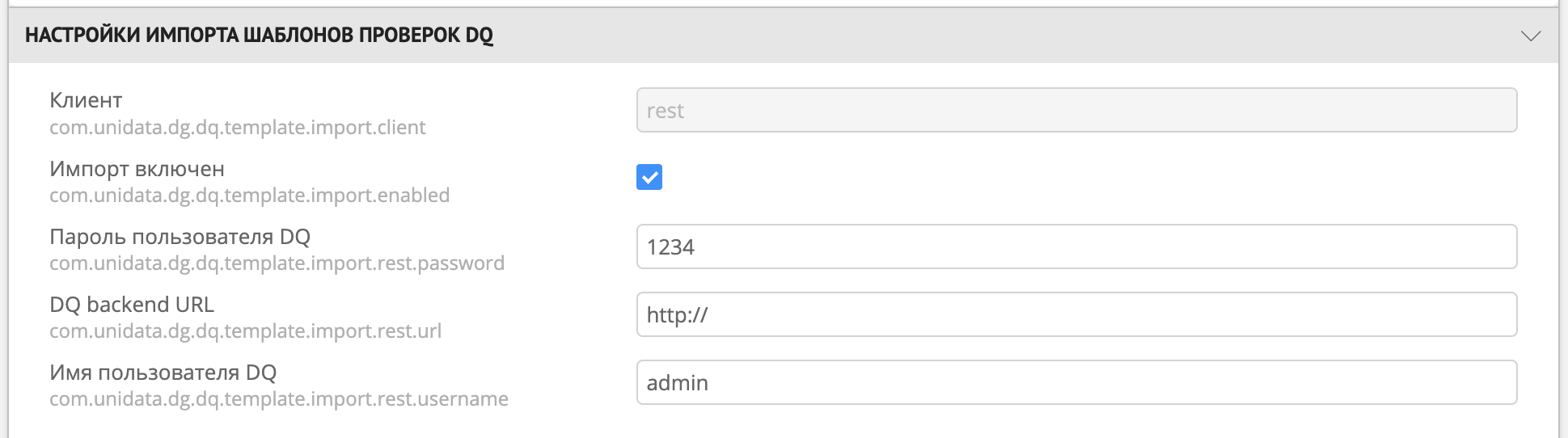Click the DQ backend URL label
This screenshot has width=1568, height=438.
[132, 305]
